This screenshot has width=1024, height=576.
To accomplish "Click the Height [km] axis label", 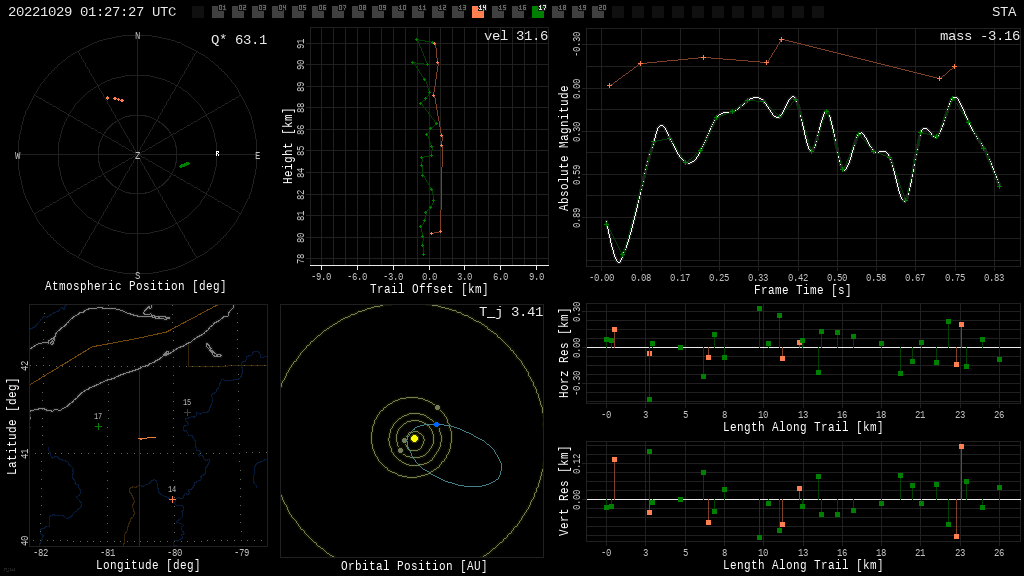I will pyautogui.click(x=288, y=146).
